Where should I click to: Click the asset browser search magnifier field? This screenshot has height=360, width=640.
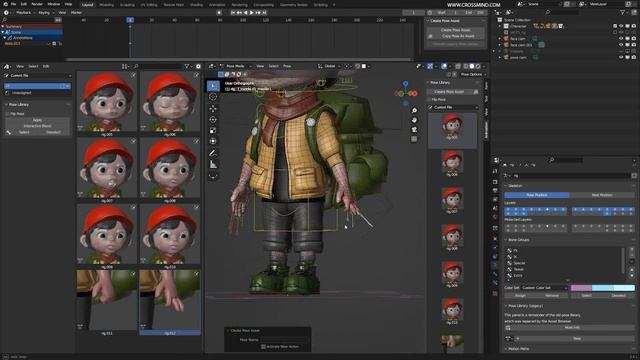coord(159,66)
